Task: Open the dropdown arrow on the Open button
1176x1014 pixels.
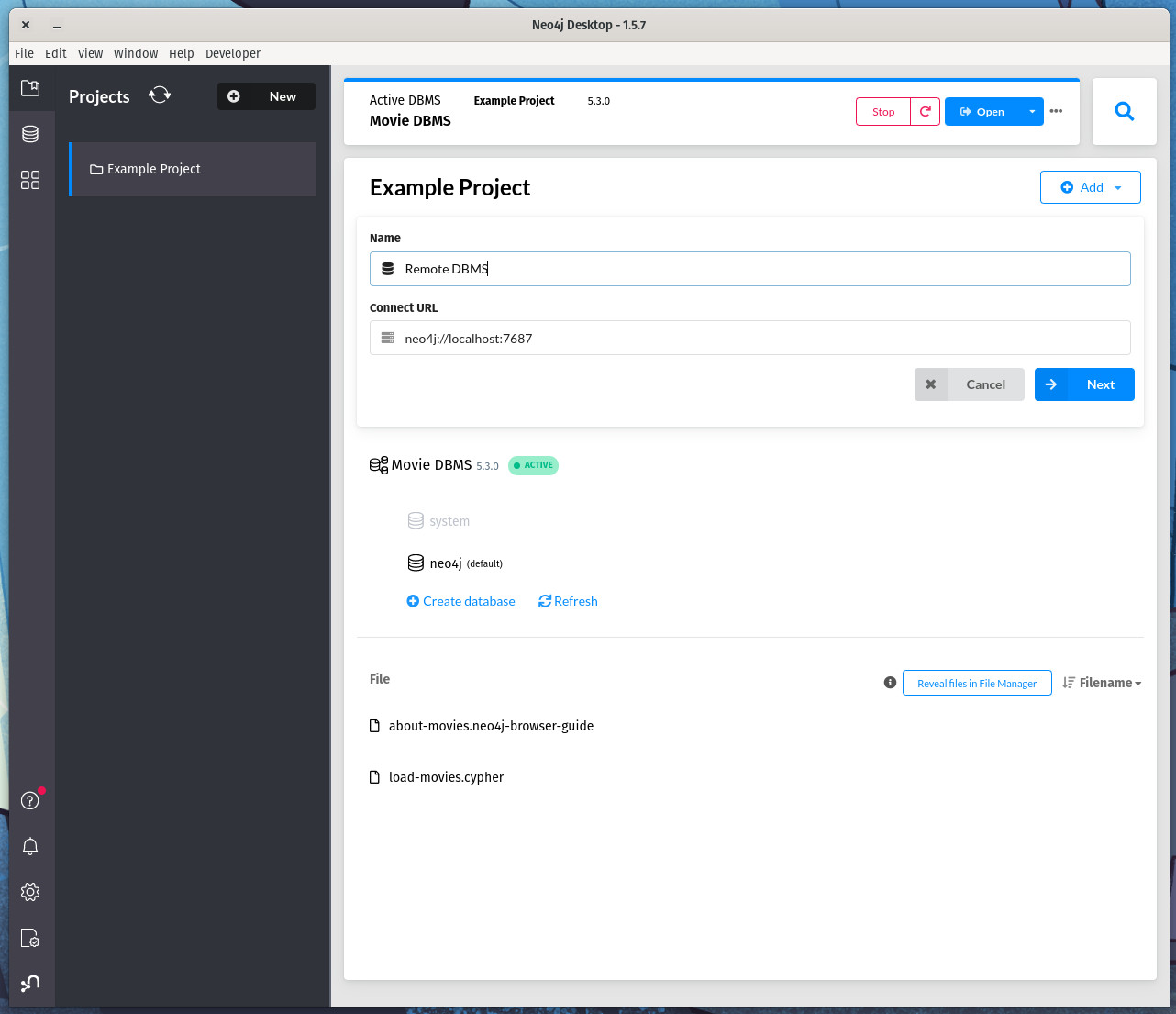Action: [x=1031, y=111]
